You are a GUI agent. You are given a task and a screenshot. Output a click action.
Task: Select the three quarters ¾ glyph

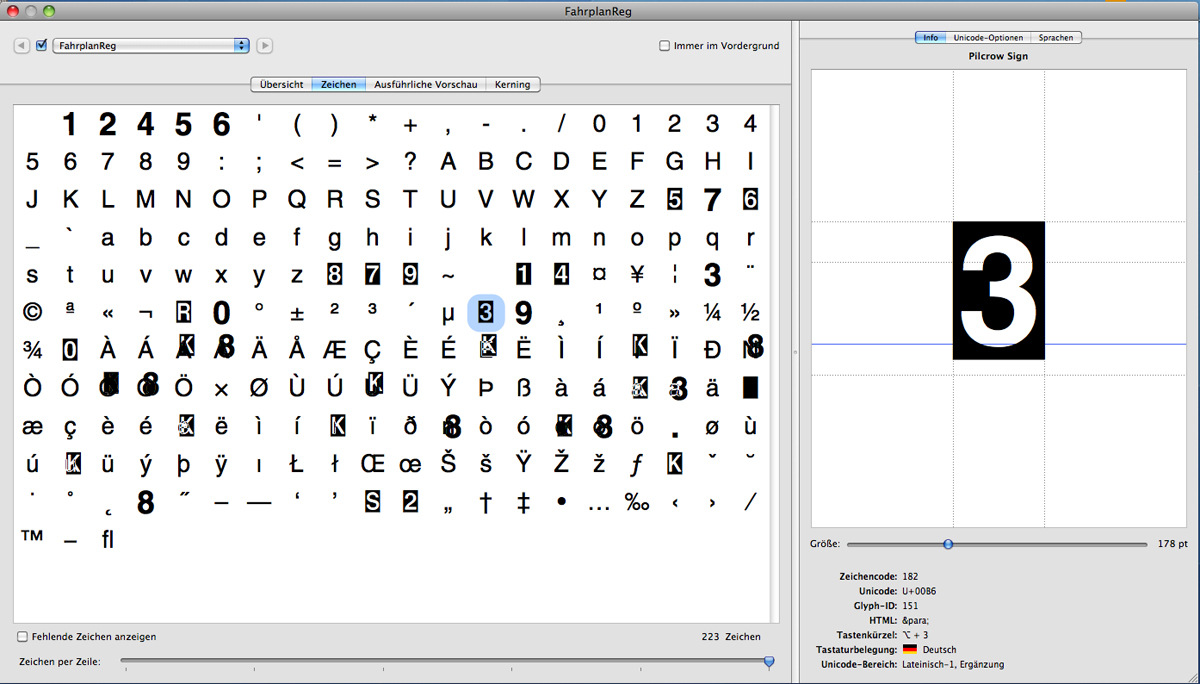click(x=32, y=349)
